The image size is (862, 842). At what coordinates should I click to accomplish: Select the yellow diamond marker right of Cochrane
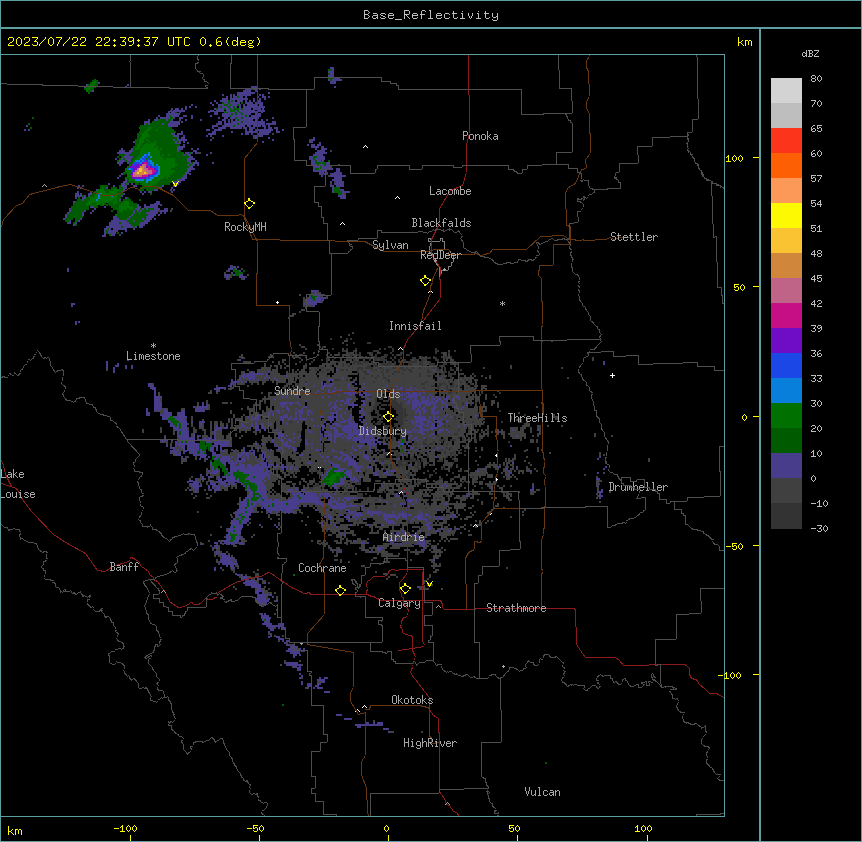(340, 590)
